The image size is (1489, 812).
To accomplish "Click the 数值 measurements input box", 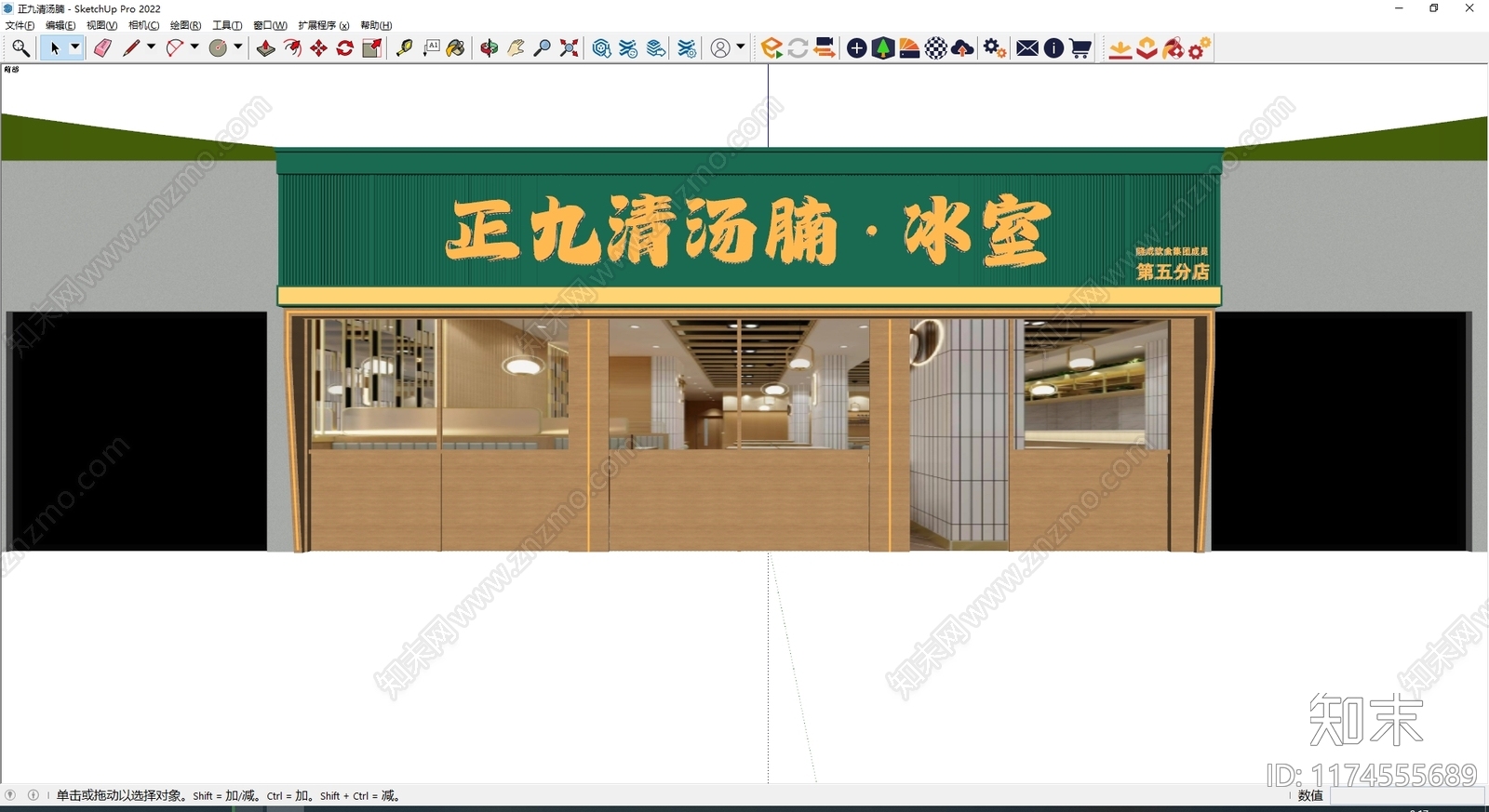I will (x=1407, y=796).
